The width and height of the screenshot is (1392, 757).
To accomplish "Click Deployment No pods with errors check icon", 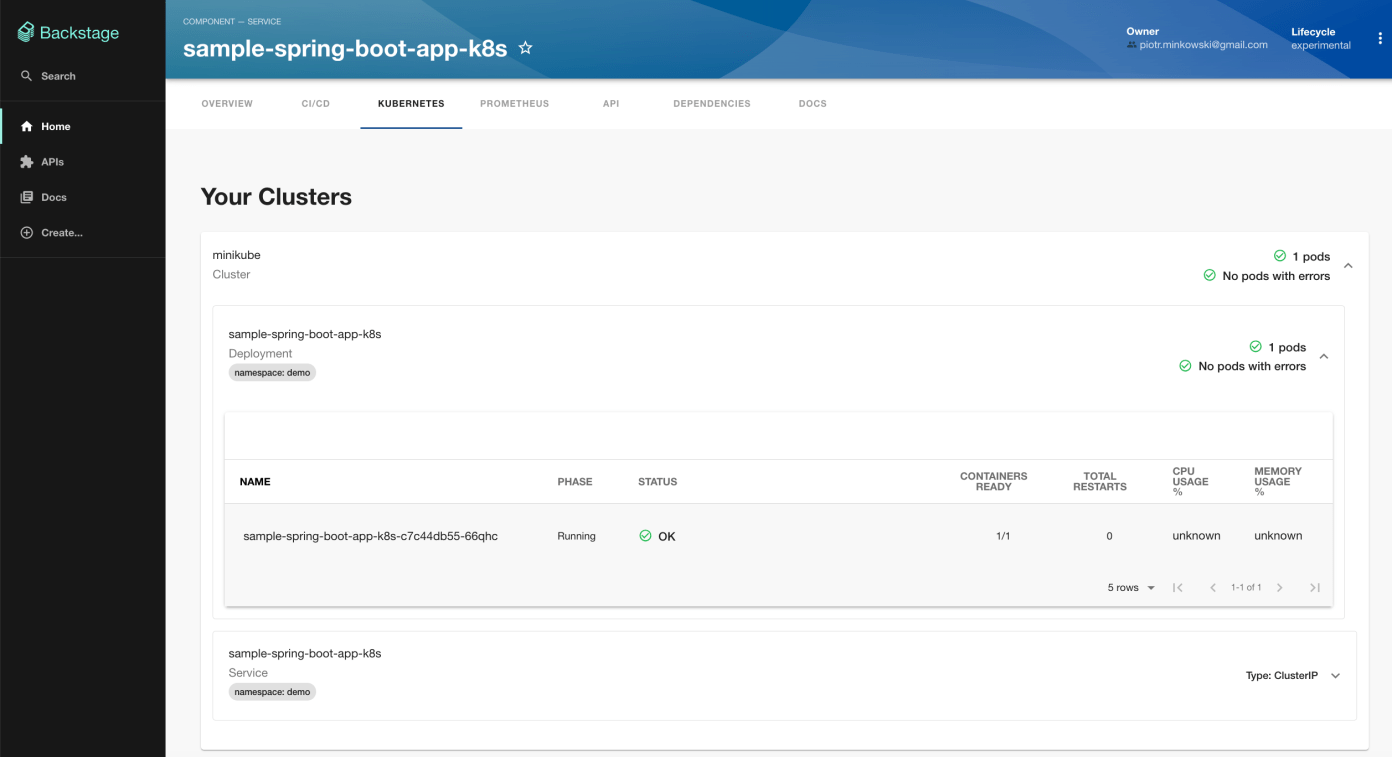I will point(1186,366).
